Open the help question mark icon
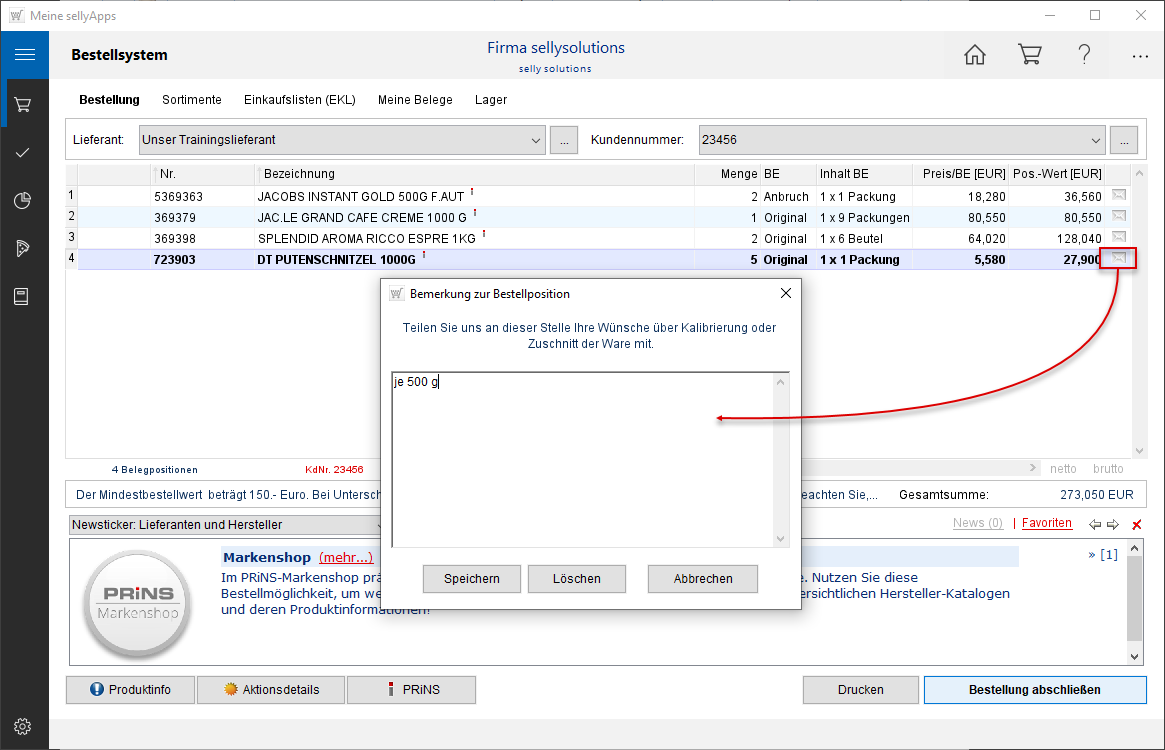Screen dimensions: 1165x750 tap(1084, 55)
